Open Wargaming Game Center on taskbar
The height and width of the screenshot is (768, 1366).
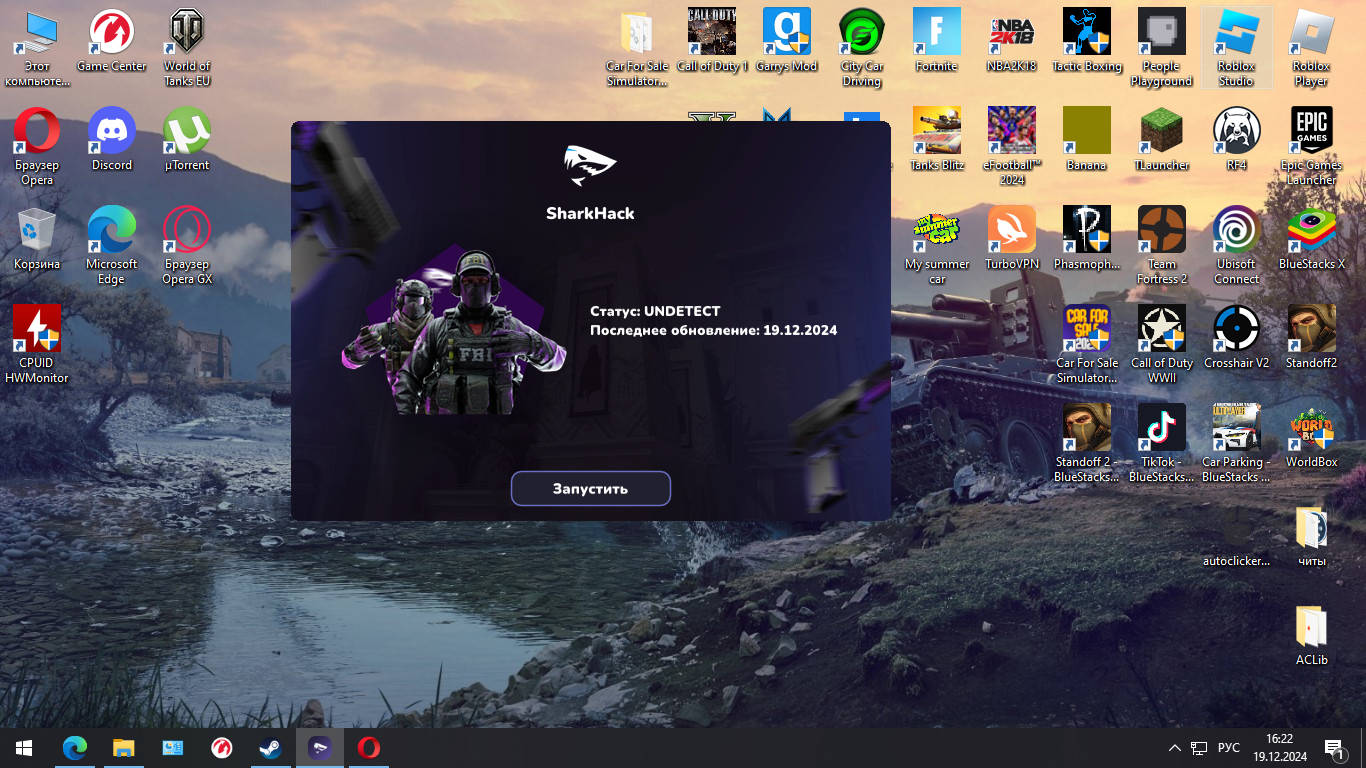pyautogui.click(x=222, y=748)
